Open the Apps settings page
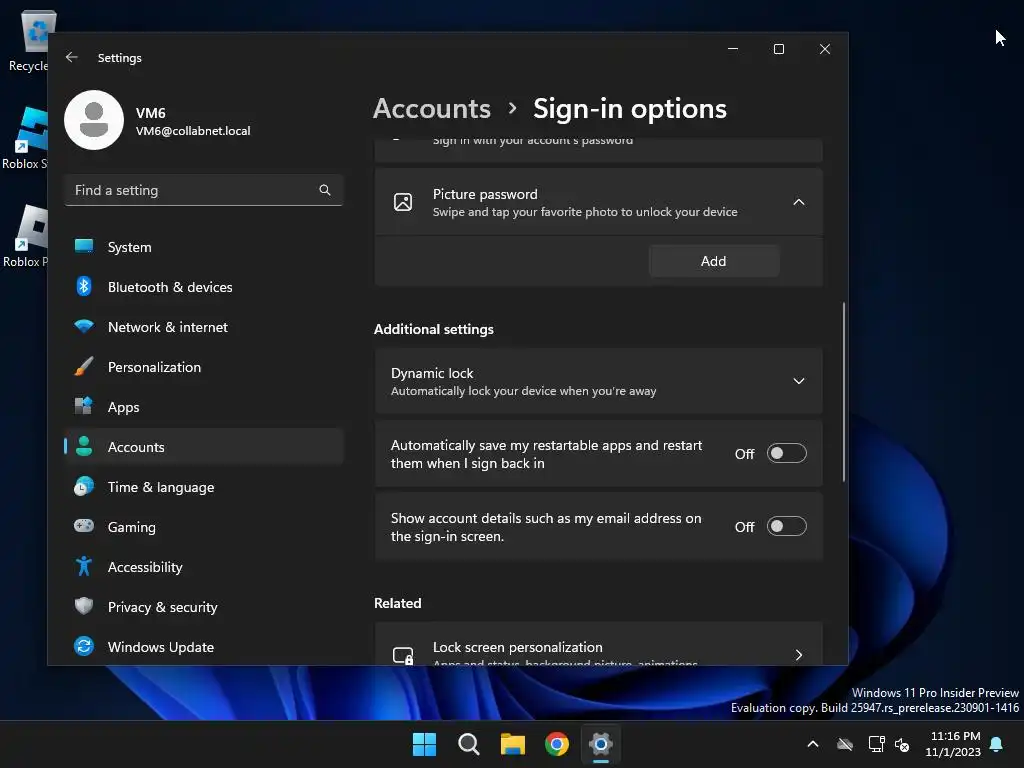The image size is (1024, 768). pyautogui.click(x=204, y=407)
